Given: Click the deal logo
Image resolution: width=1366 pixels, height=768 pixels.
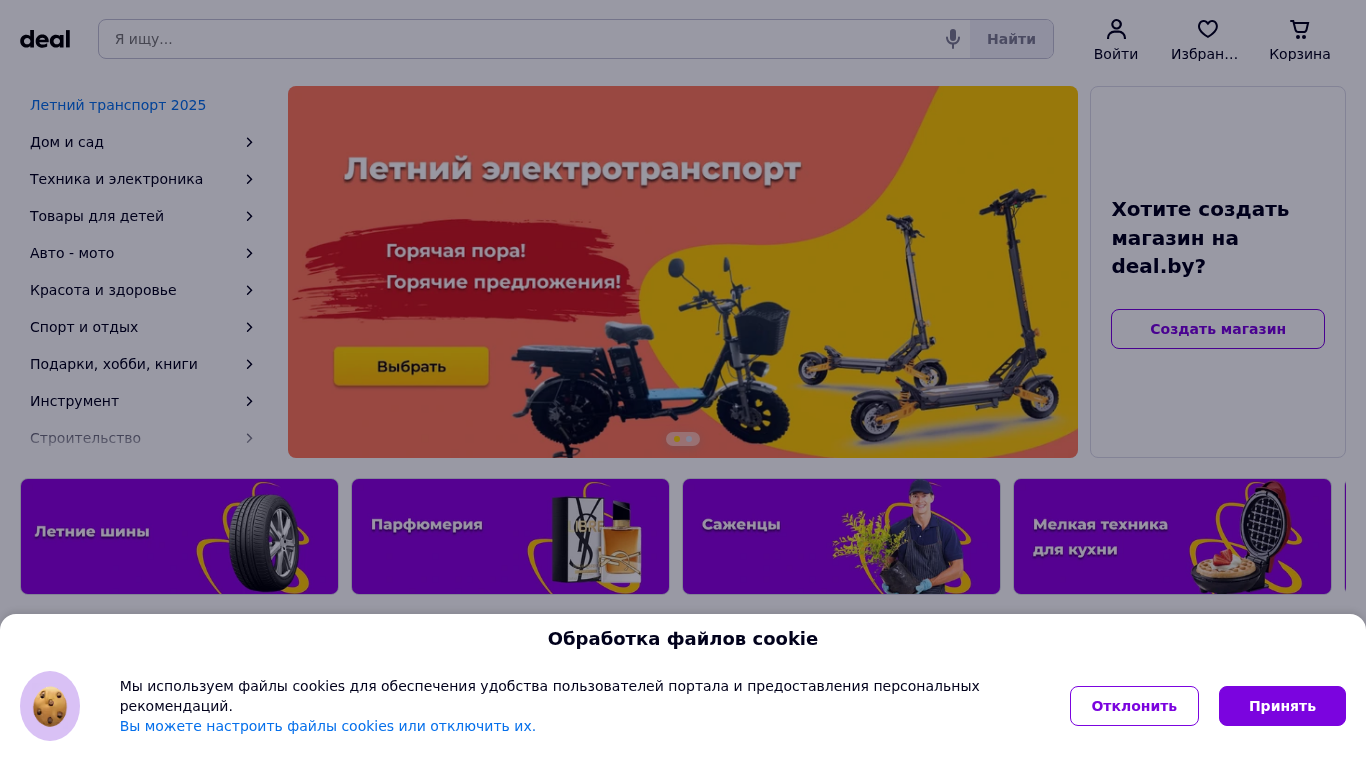Looking at the screenshot, I should click(45, 39).
